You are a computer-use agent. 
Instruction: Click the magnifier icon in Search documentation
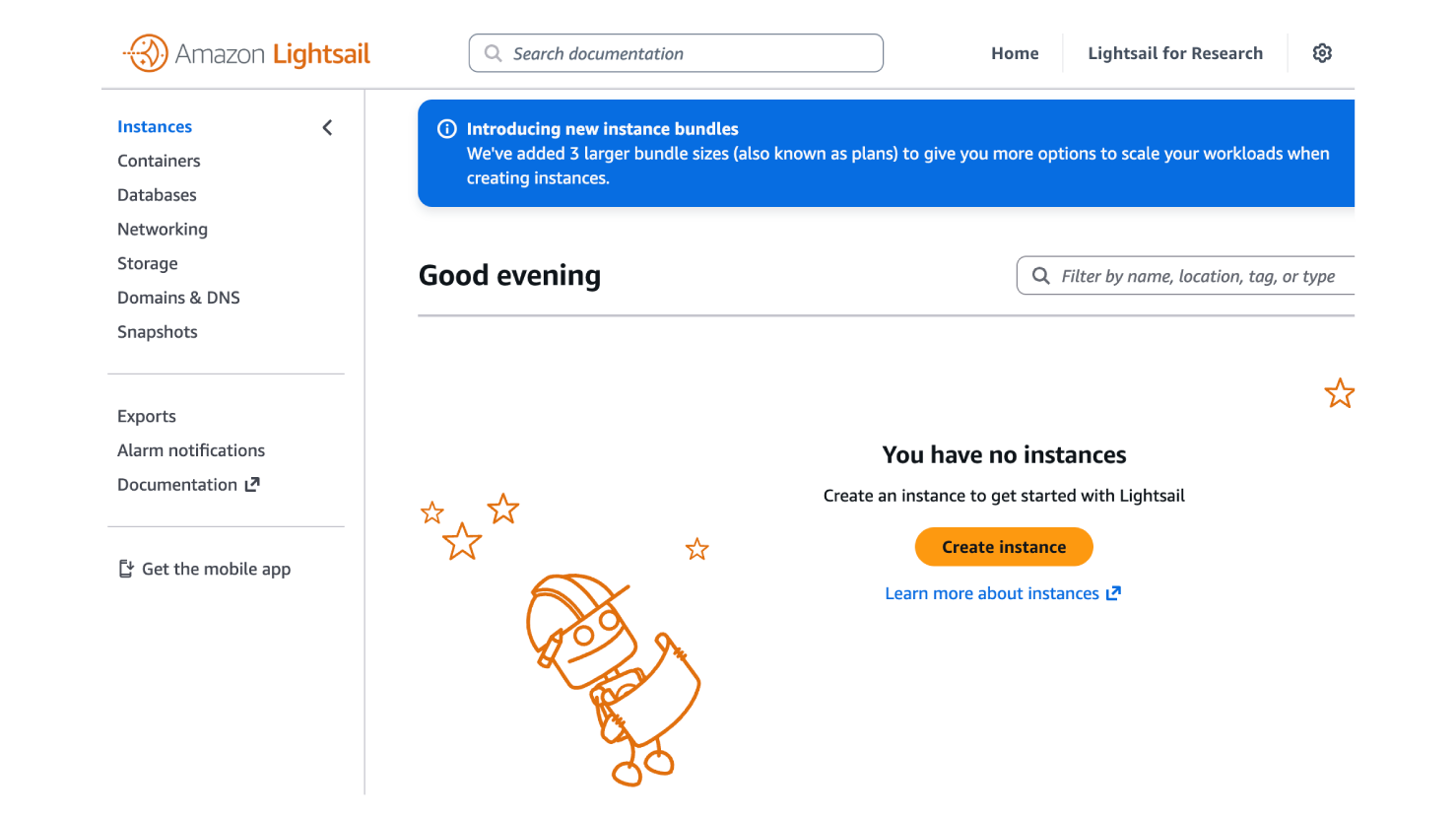pyautogui.click(x=493, y=53)
